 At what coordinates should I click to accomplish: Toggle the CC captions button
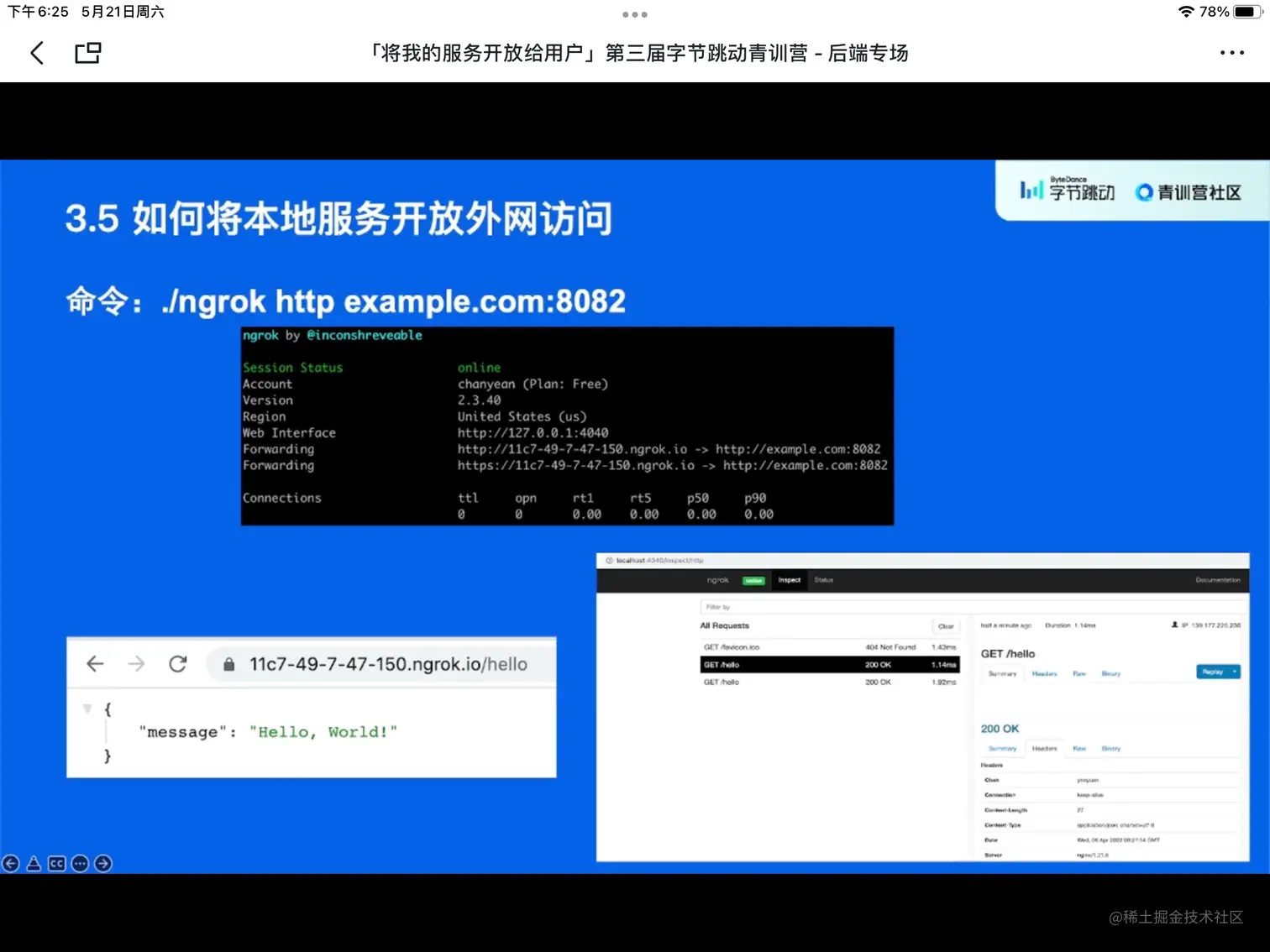(56, 863)
